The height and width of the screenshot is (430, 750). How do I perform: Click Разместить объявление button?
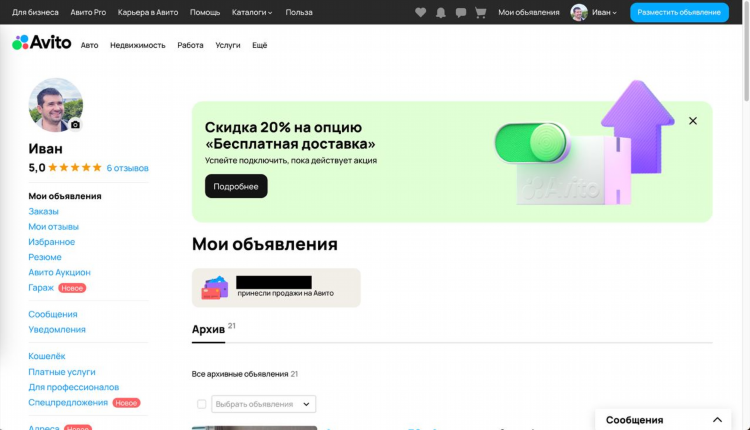coord(679,12)
